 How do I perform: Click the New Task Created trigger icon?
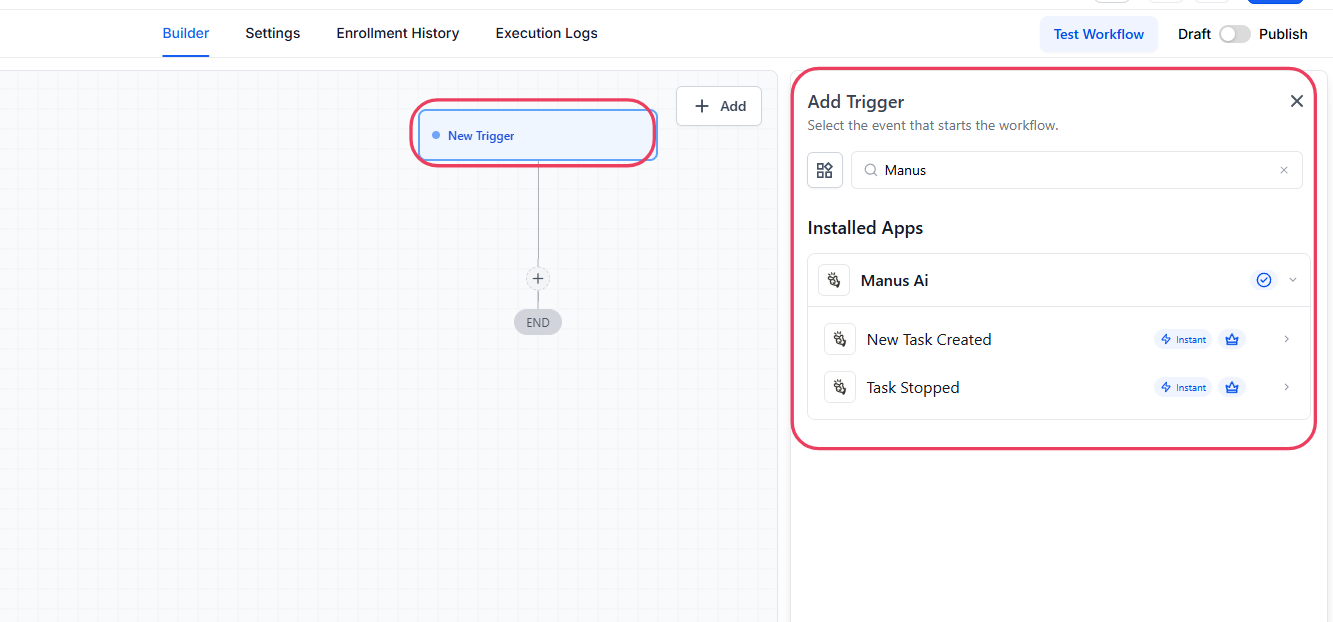pos(840,339)
